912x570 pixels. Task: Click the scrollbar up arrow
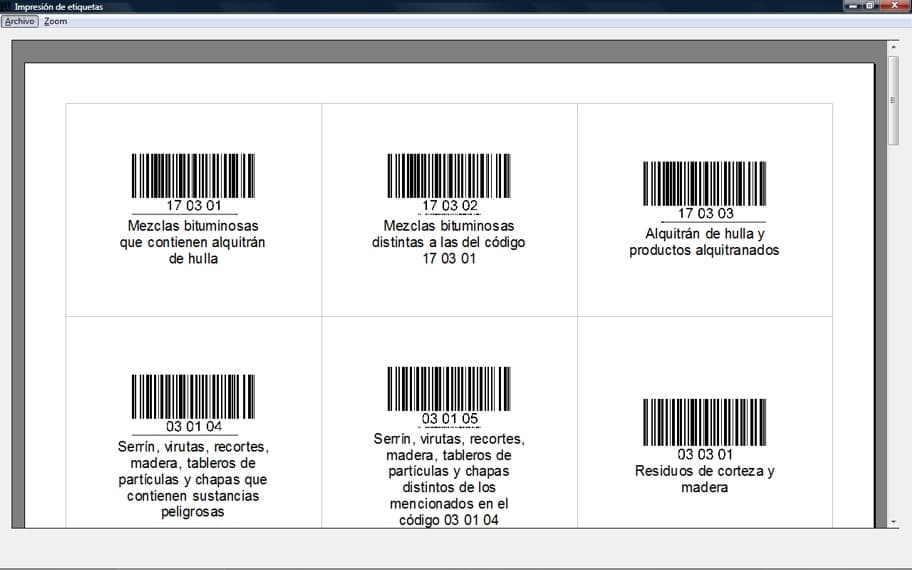click(x=893, y=47)
